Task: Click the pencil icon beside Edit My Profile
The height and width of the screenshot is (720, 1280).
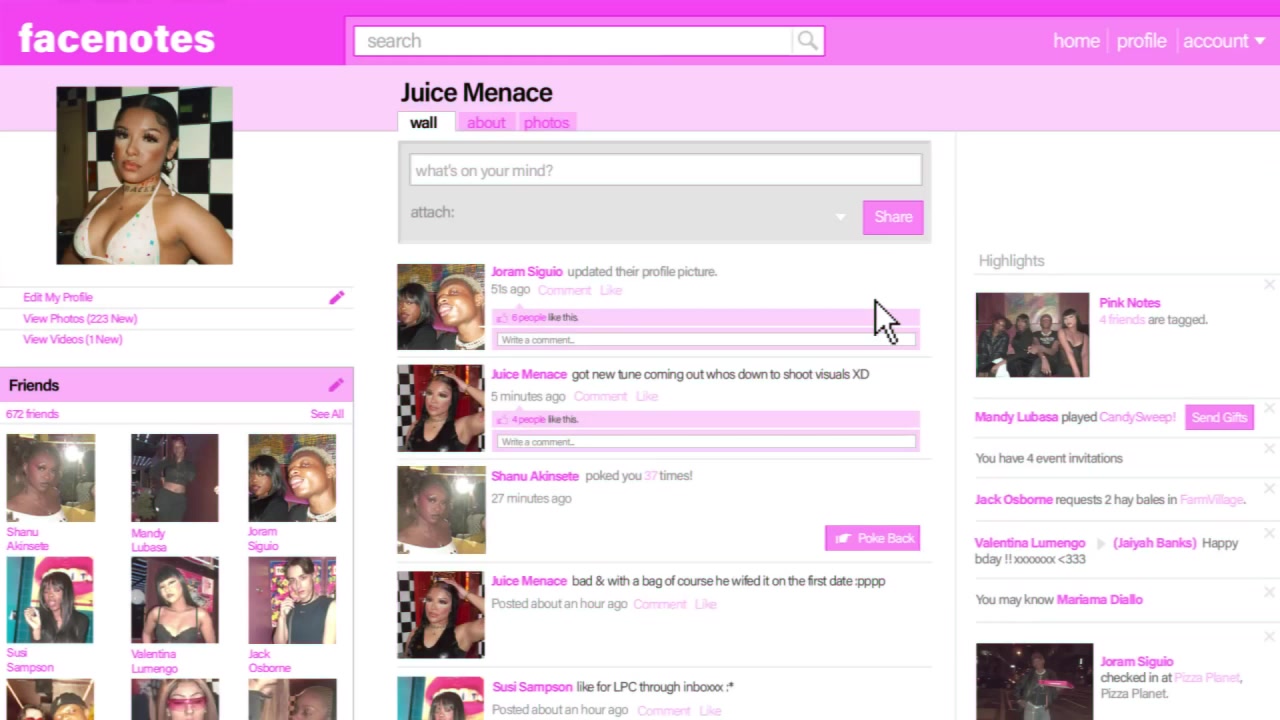Action: 337,298
